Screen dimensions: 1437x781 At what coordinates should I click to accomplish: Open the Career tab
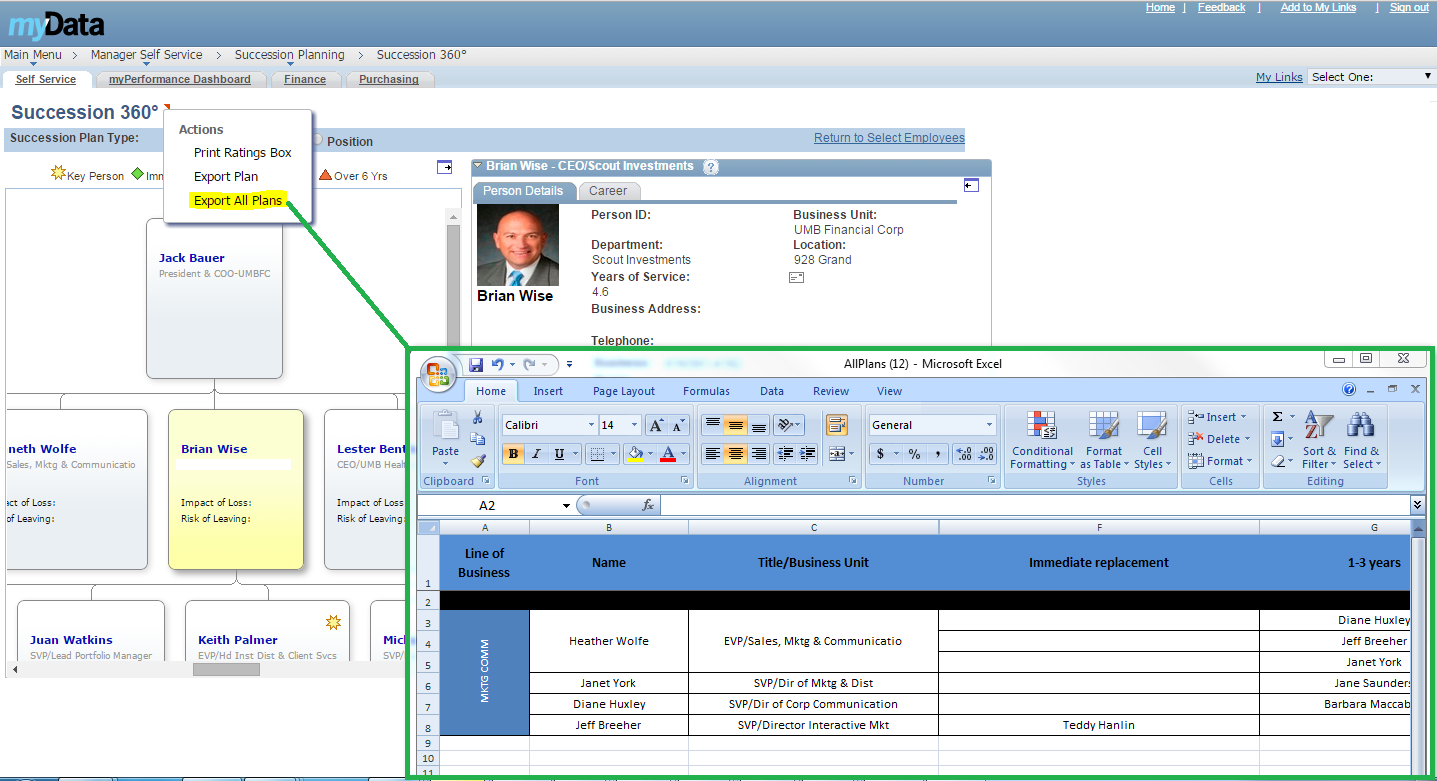pos(608,191)
